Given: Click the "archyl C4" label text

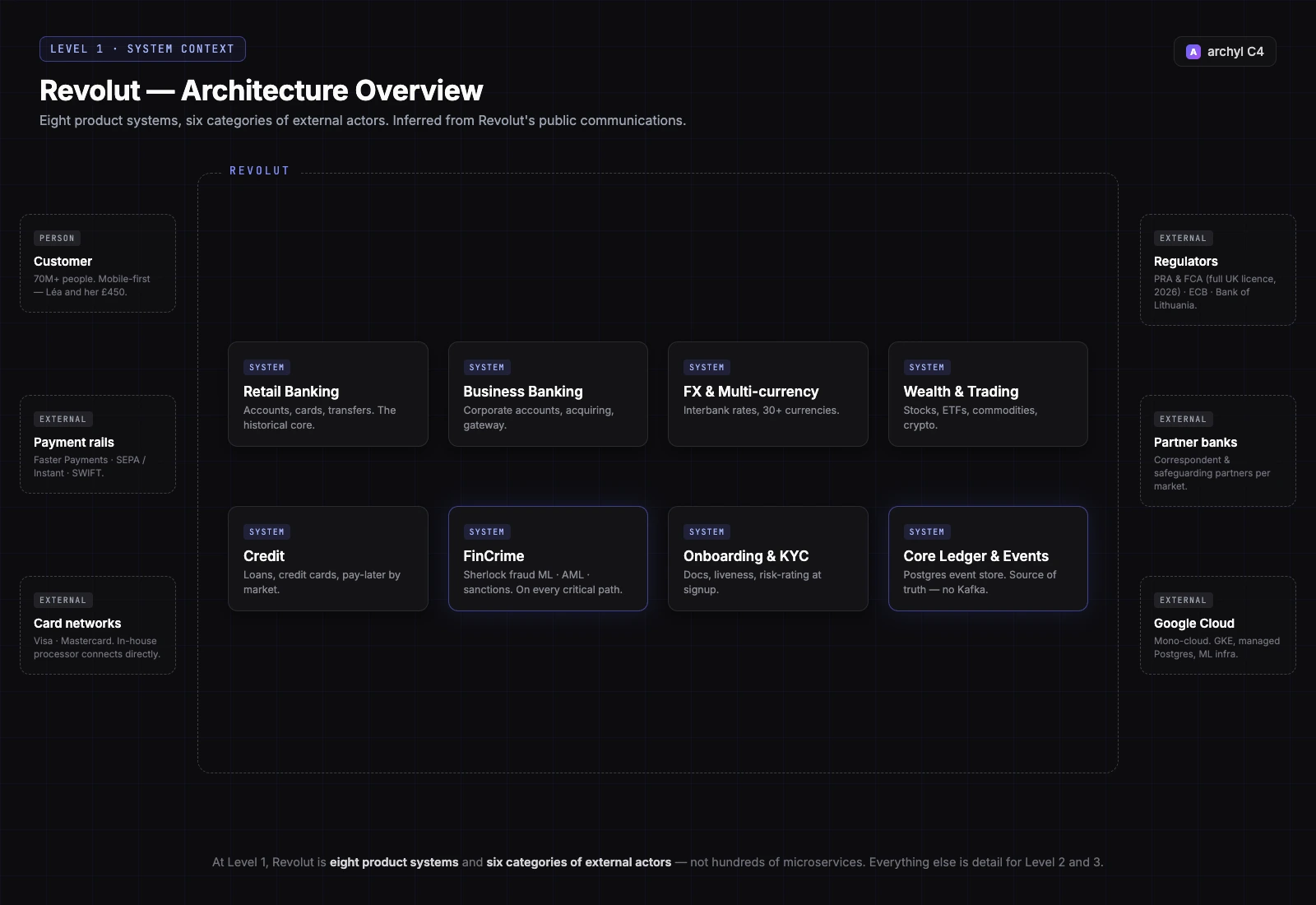Looking at the screenshot, I should click(x=1235, y=52).
